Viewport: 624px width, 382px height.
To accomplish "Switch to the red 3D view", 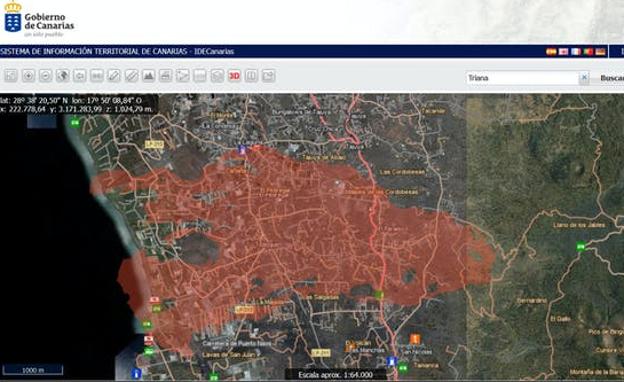I will tap(234, 76).
